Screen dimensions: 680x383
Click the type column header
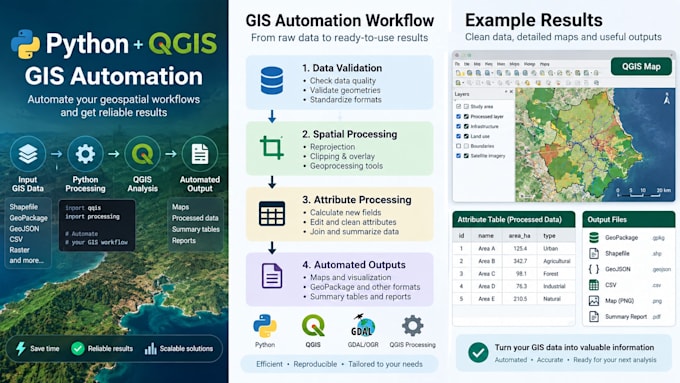[x=549, y=236]
